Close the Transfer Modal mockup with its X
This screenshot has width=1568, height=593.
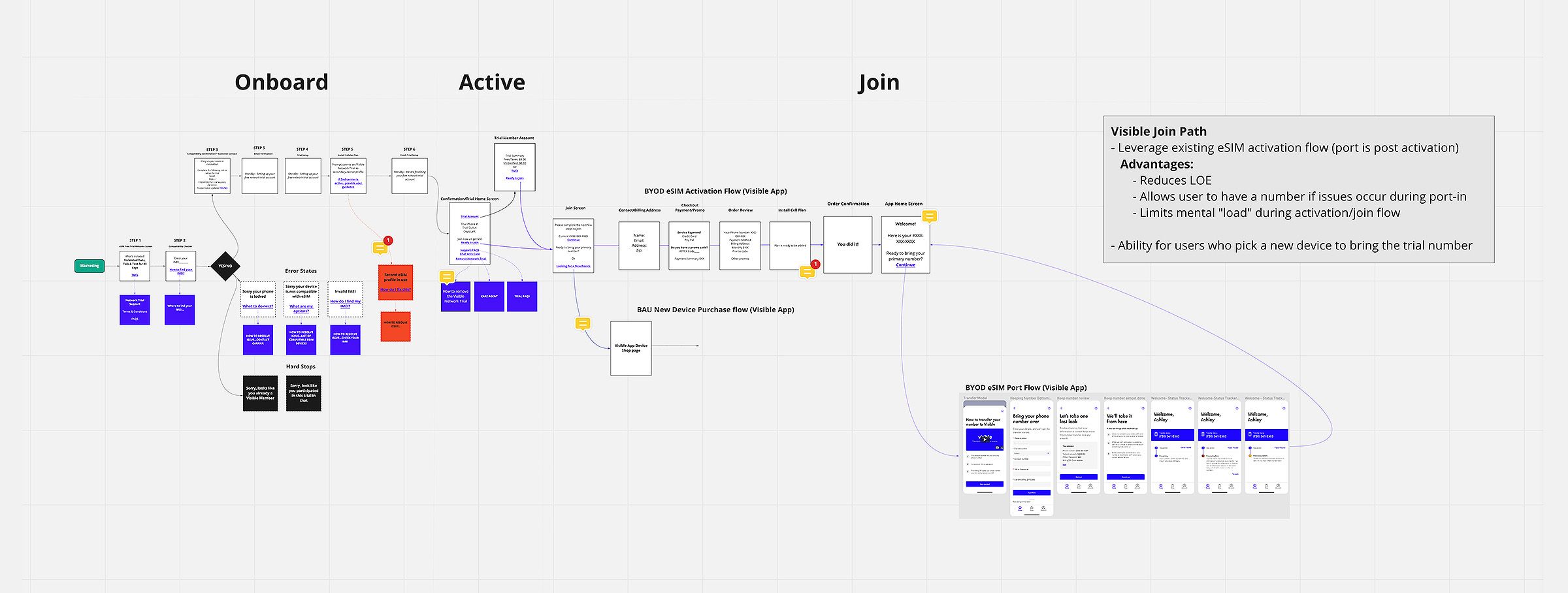tap(1003, 411)
